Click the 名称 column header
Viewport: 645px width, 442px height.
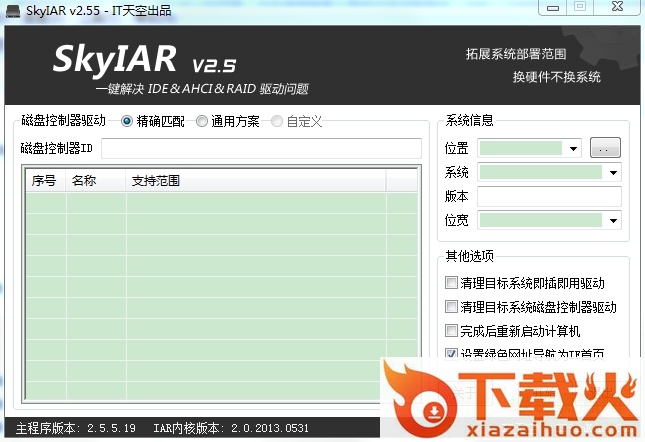tap(95, 181)
